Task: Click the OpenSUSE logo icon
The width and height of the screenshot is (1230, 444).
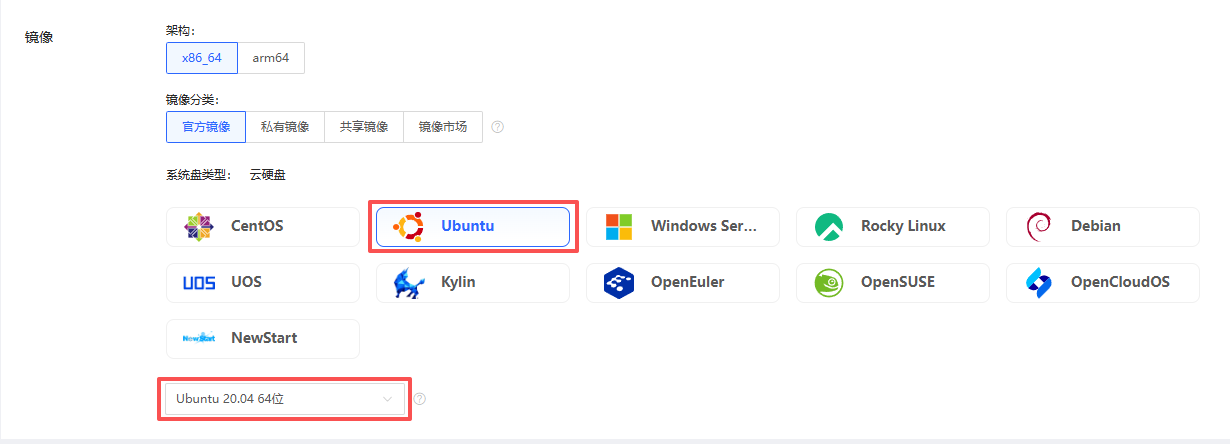Action: pyautogui.click(x=829, y=283)
